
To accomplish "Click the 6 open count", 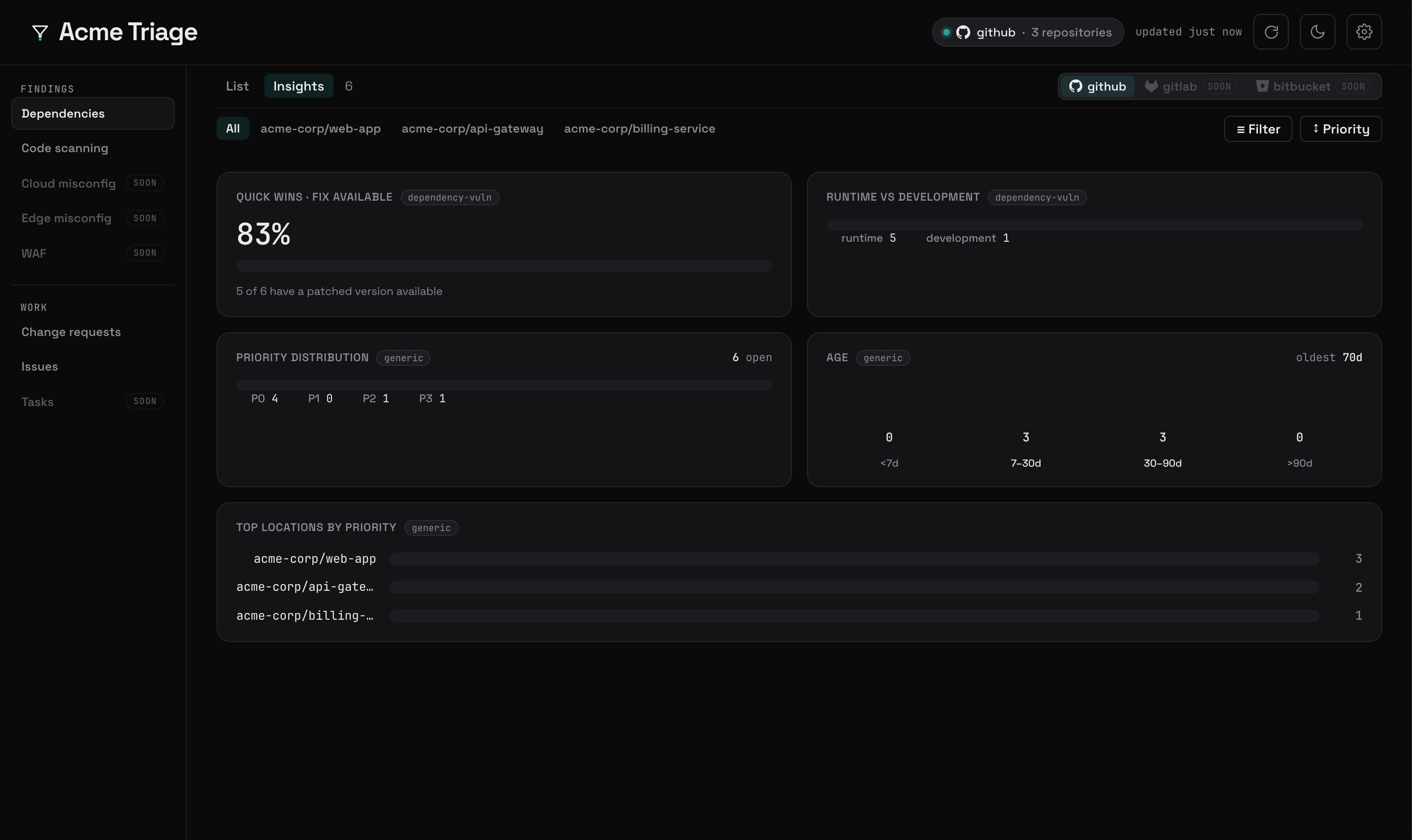I will 752,358.
